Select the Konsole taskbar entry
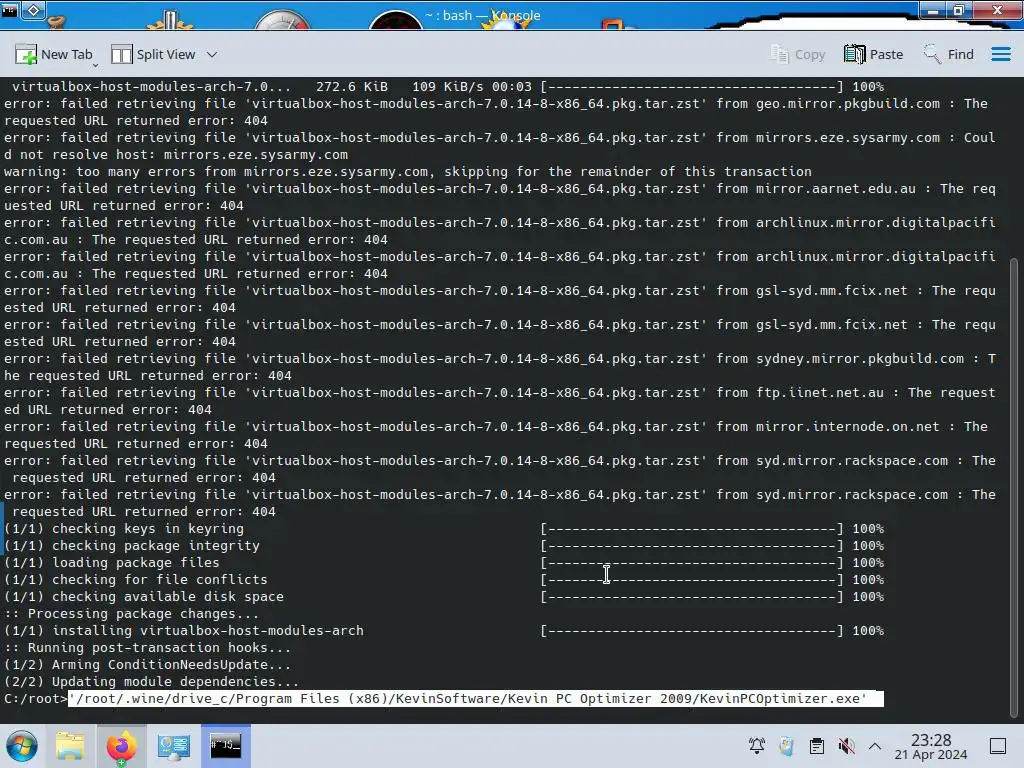This screenshot has width=1024, height=768. tap(225, 746)
